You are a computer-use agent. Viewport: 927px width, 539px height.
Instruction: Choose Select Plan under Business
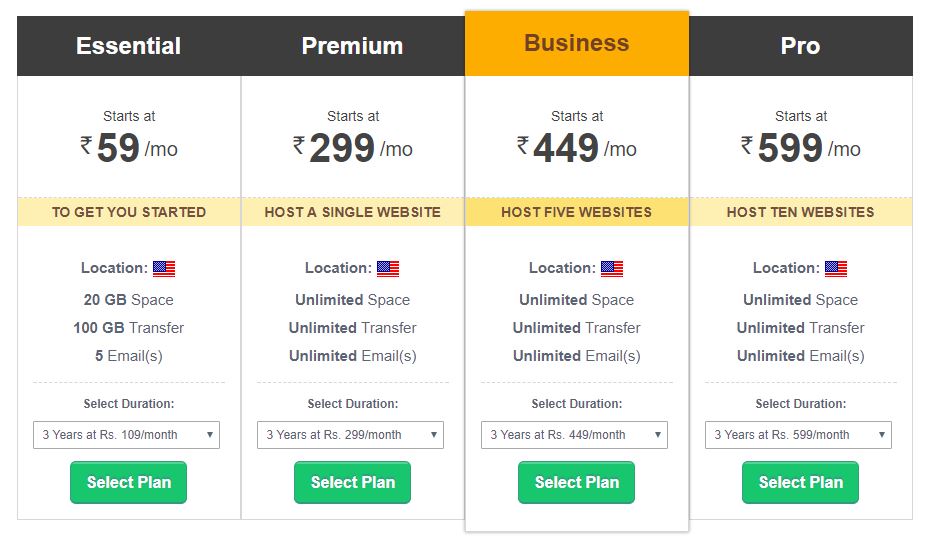click(x=576, y=482)
